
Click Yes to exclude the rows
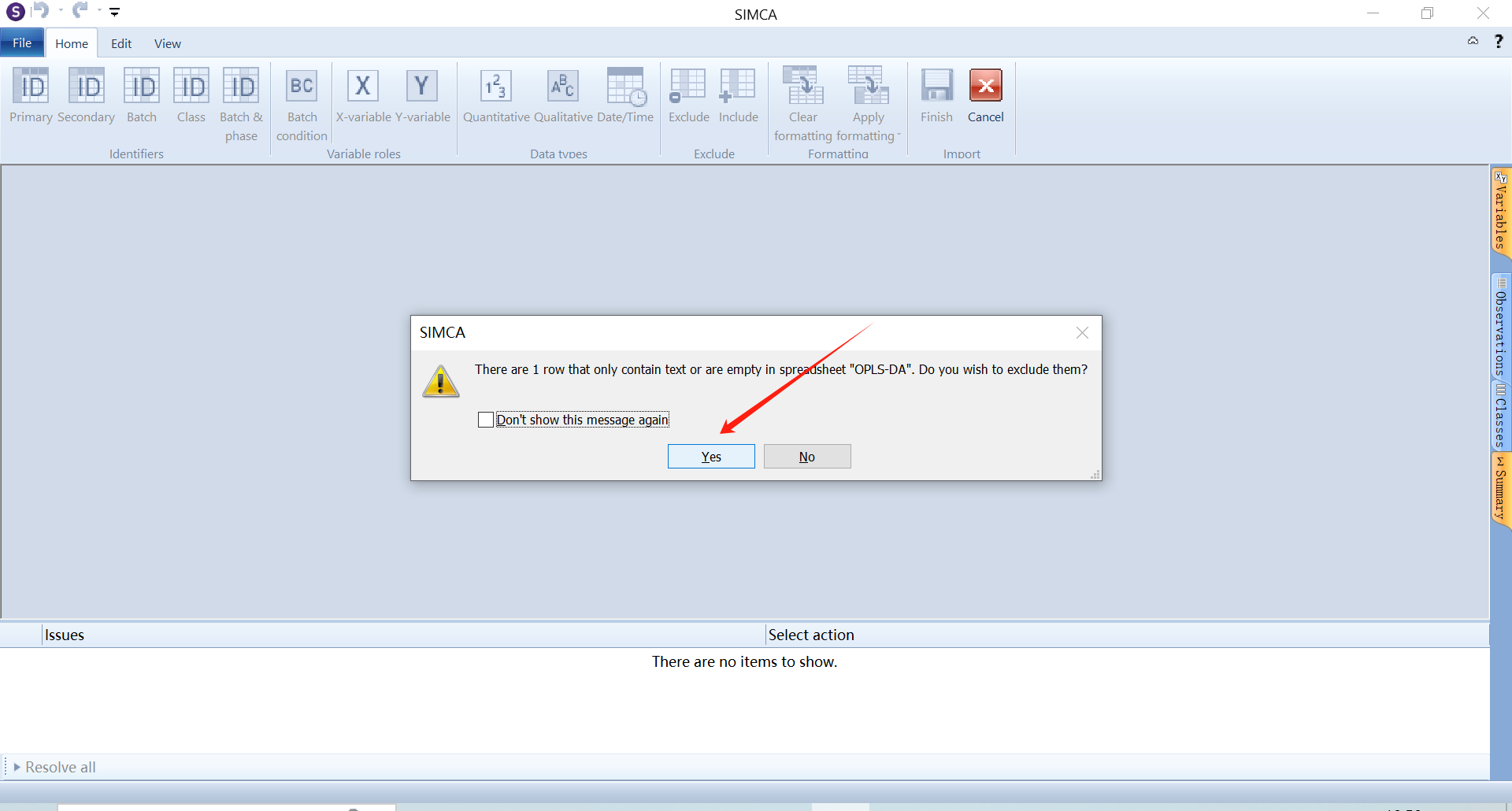pos(711,457)
